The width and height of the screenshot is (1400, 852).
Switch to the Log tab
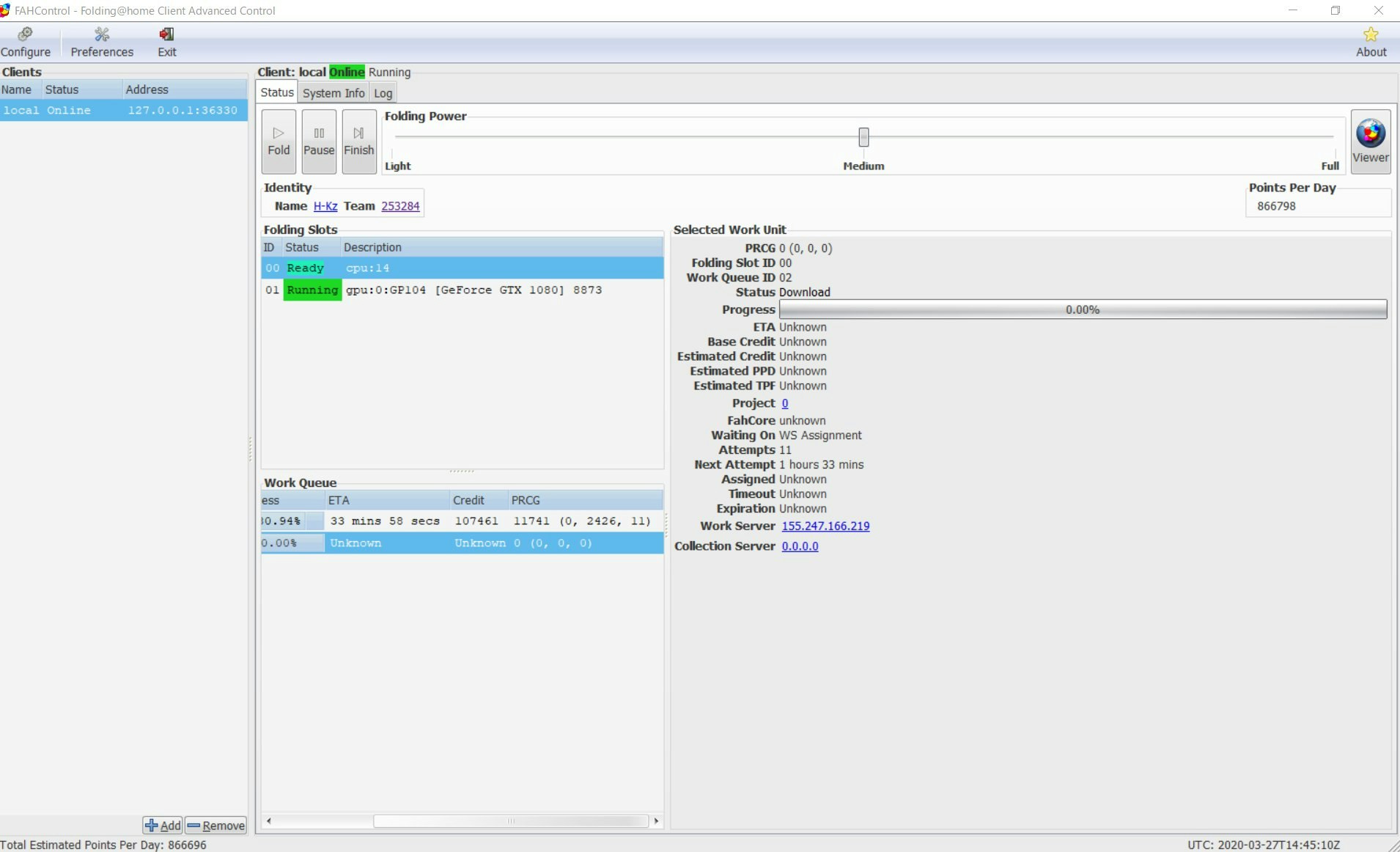point(383,93)
